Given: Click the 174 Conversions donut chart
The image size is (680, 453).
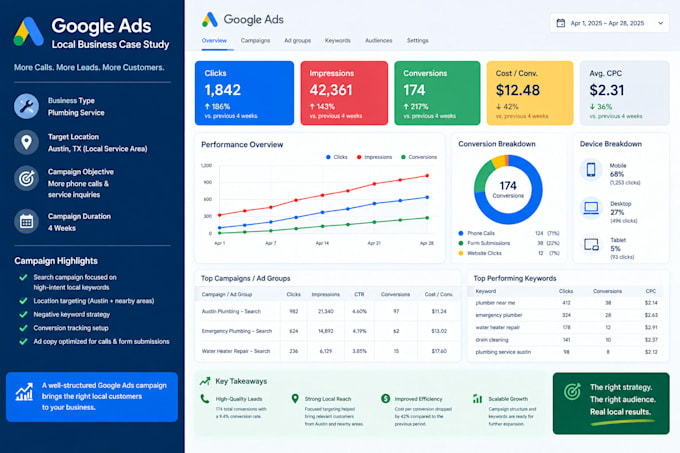Looking at the screenshot, I should point(508,189).
